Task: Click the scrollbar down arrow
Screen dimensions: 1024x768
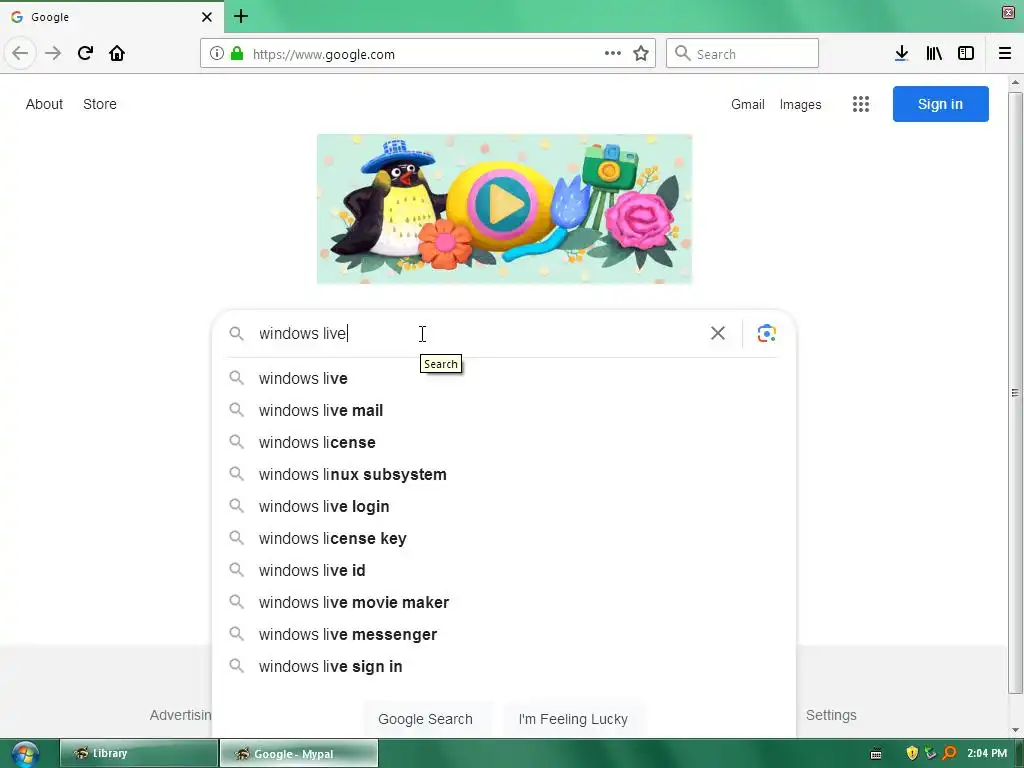Action: (x=1015, y=729)
